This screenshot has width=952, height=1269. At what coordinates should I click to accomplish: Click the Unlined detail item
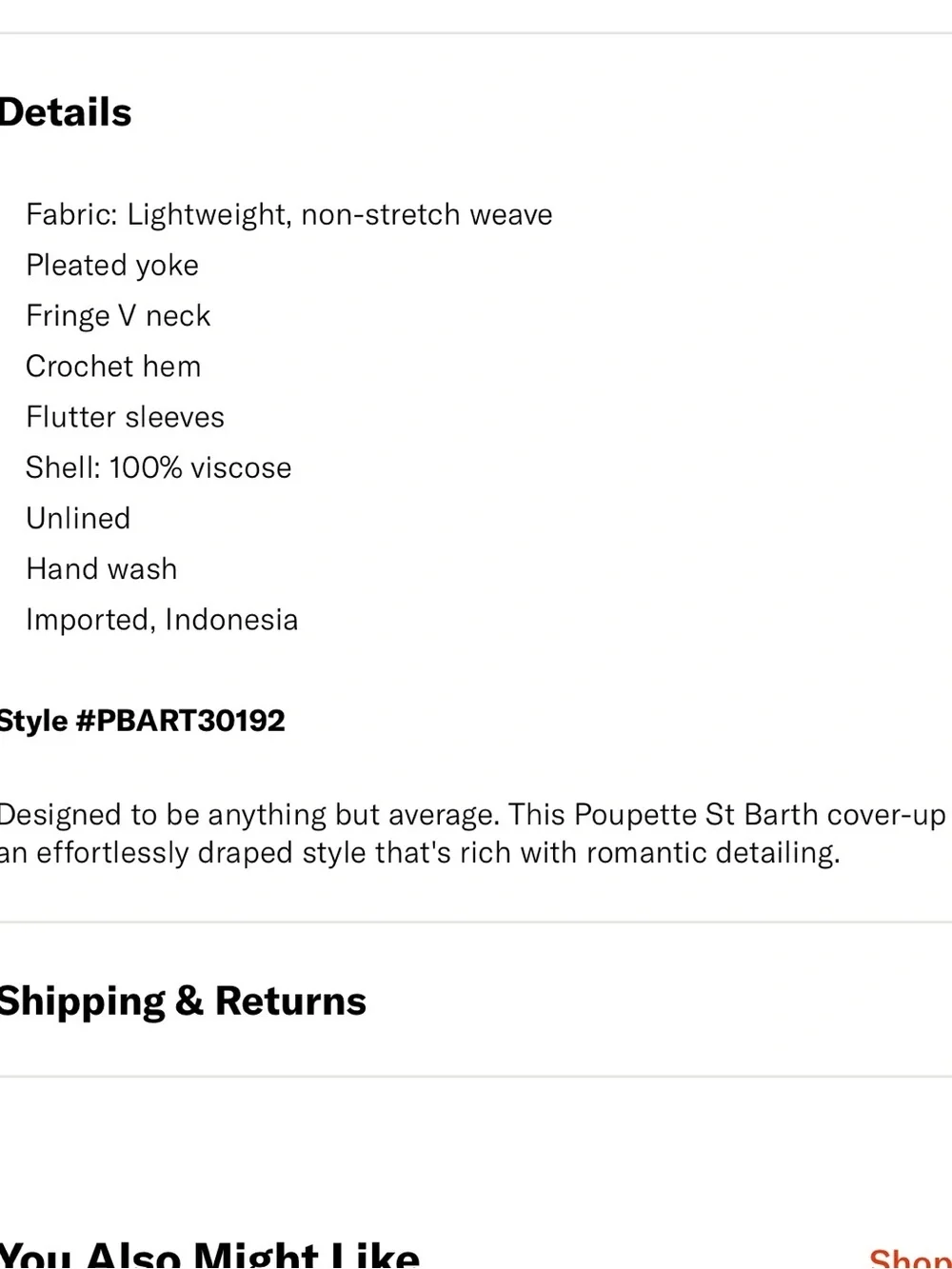pos(78,518)
